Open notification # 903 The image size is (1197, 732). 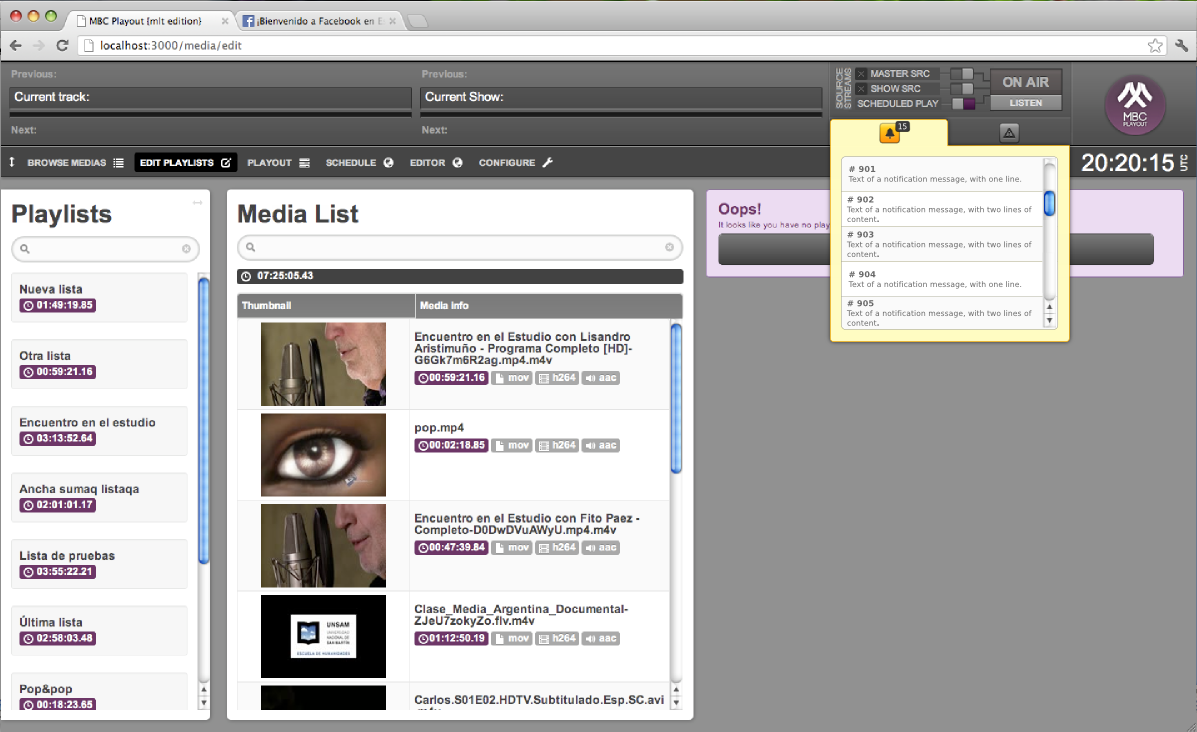pos(942,244)
